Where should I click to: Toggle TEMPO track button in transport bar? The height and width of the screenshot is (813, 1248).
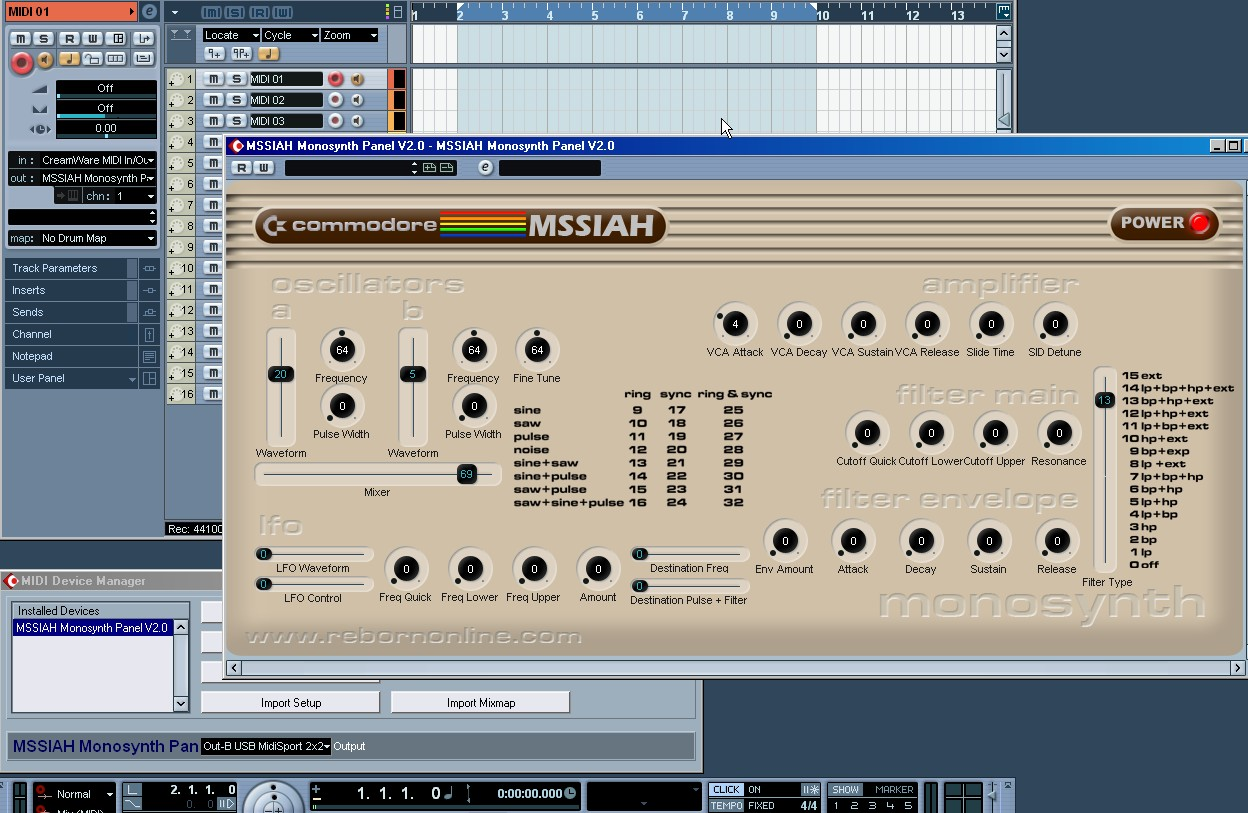pyautogui.click(x=727, y=805)
